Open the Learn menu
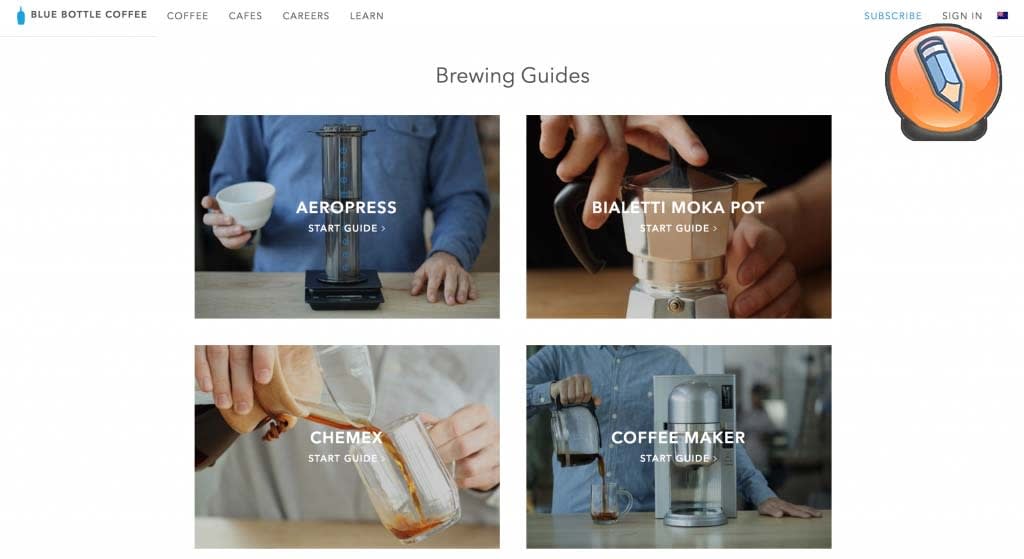This screenshot has width=1024, height=559. coord(366,16)
